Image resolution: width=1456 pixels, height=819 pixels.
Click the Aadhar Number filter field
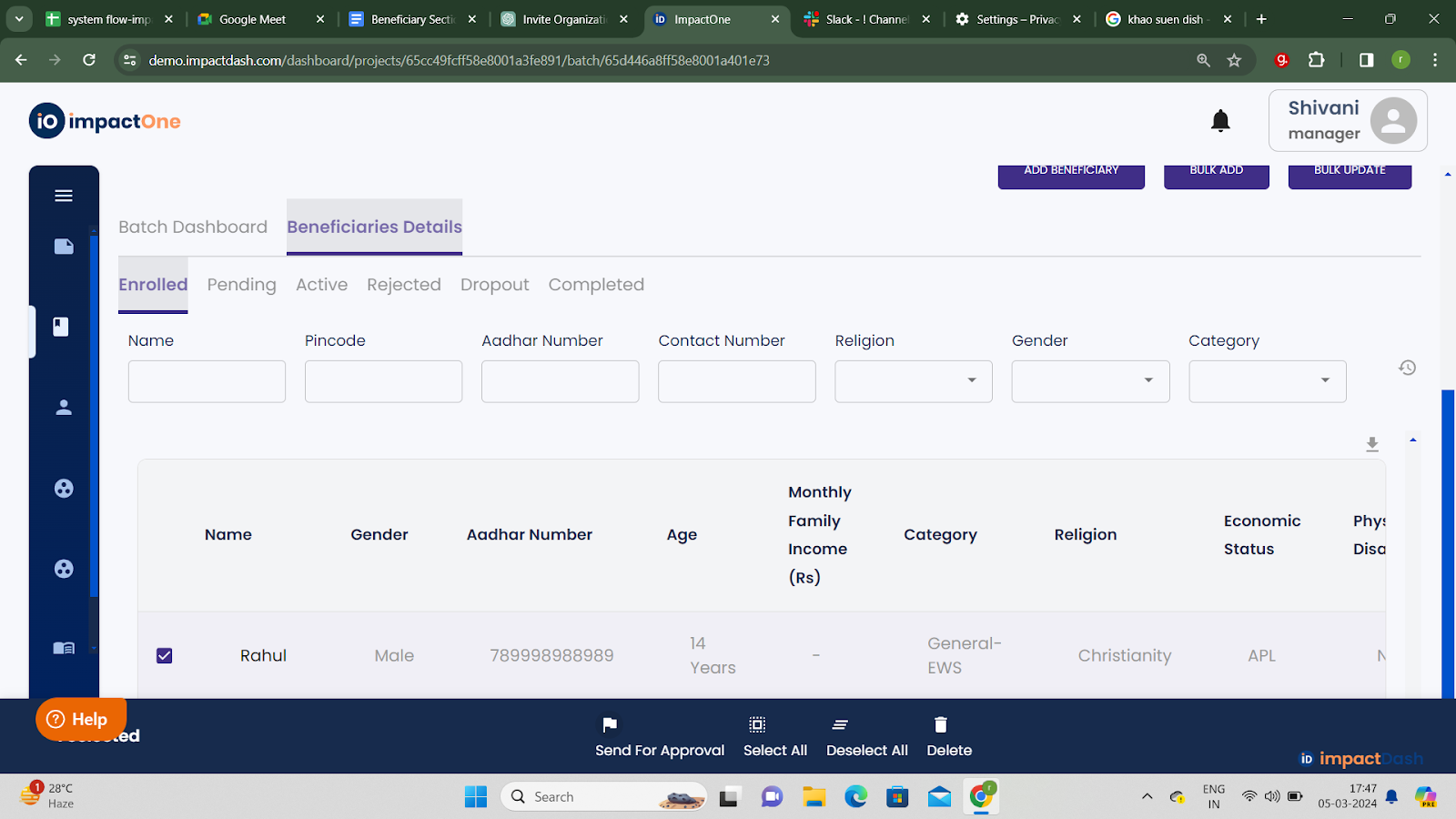point(560,381)
